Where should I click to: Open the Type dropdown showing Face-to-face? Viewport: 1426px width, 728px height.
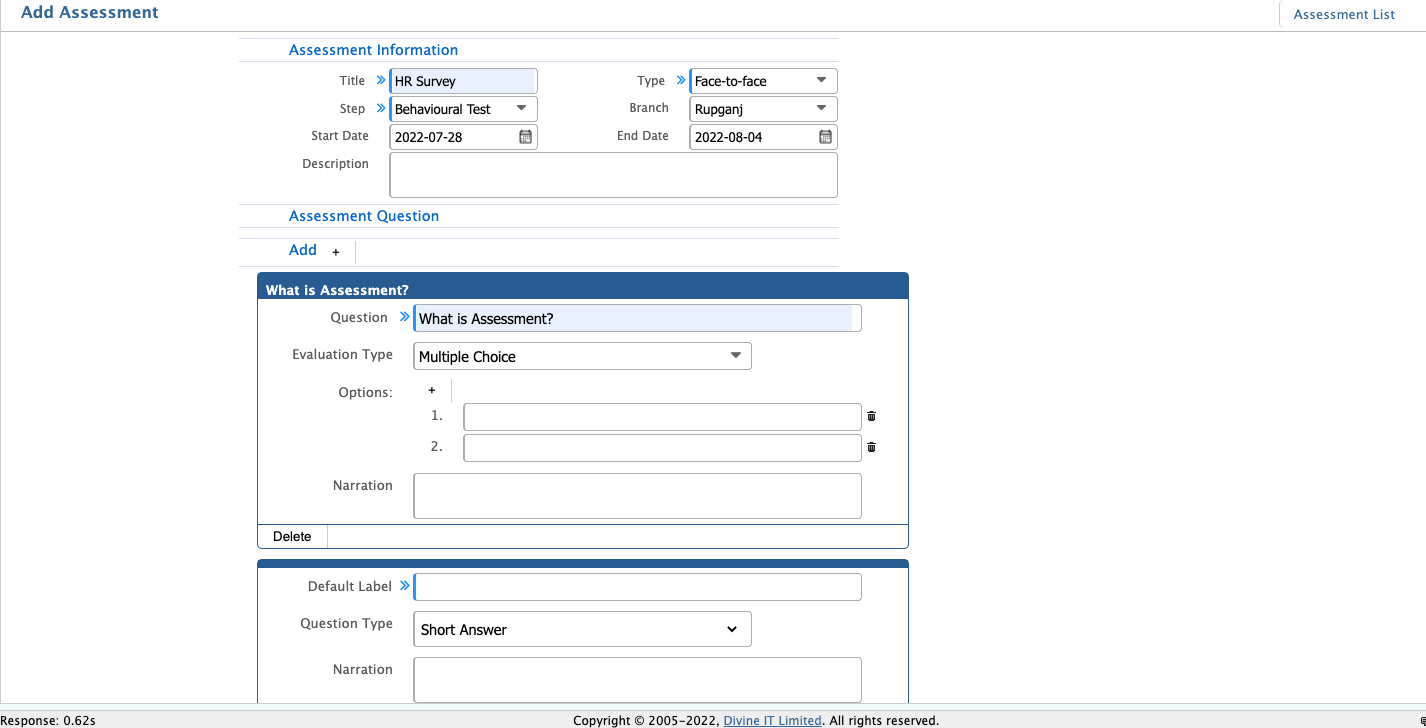point(762,80)
